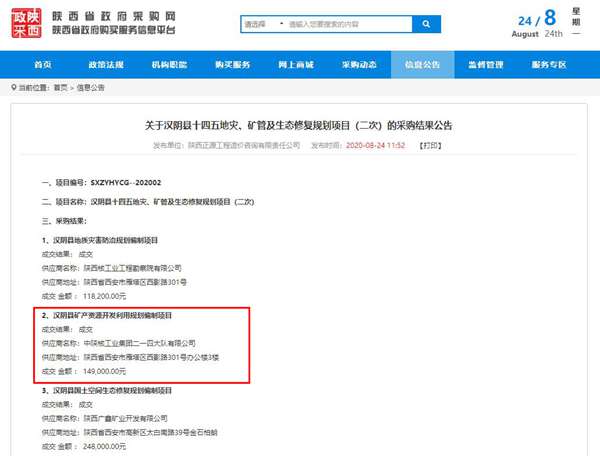Viewport: 600px width, 456px height.
Task: Select the highlighted 信息公告 tab
Action: pos(422,64)
